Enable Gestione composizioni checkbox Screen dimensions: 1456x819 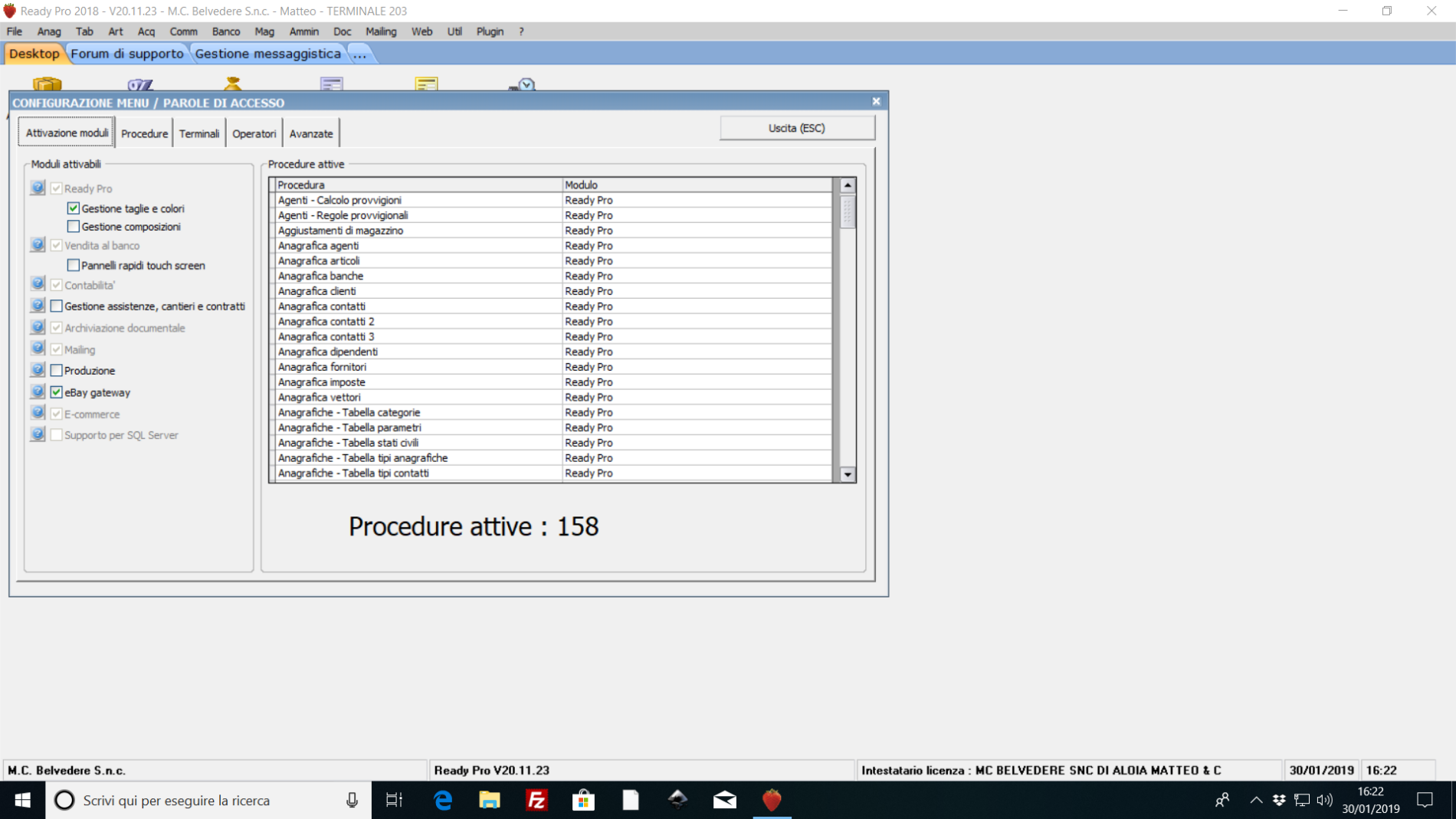click(x=74, y=227)
